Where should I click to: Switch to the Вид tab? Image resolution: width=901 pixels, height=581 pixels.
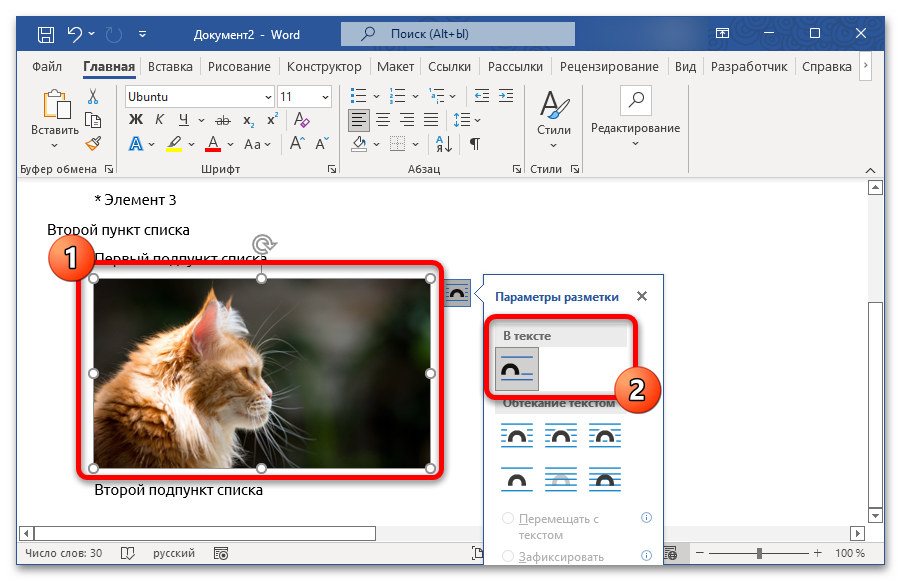pos(686,67)
